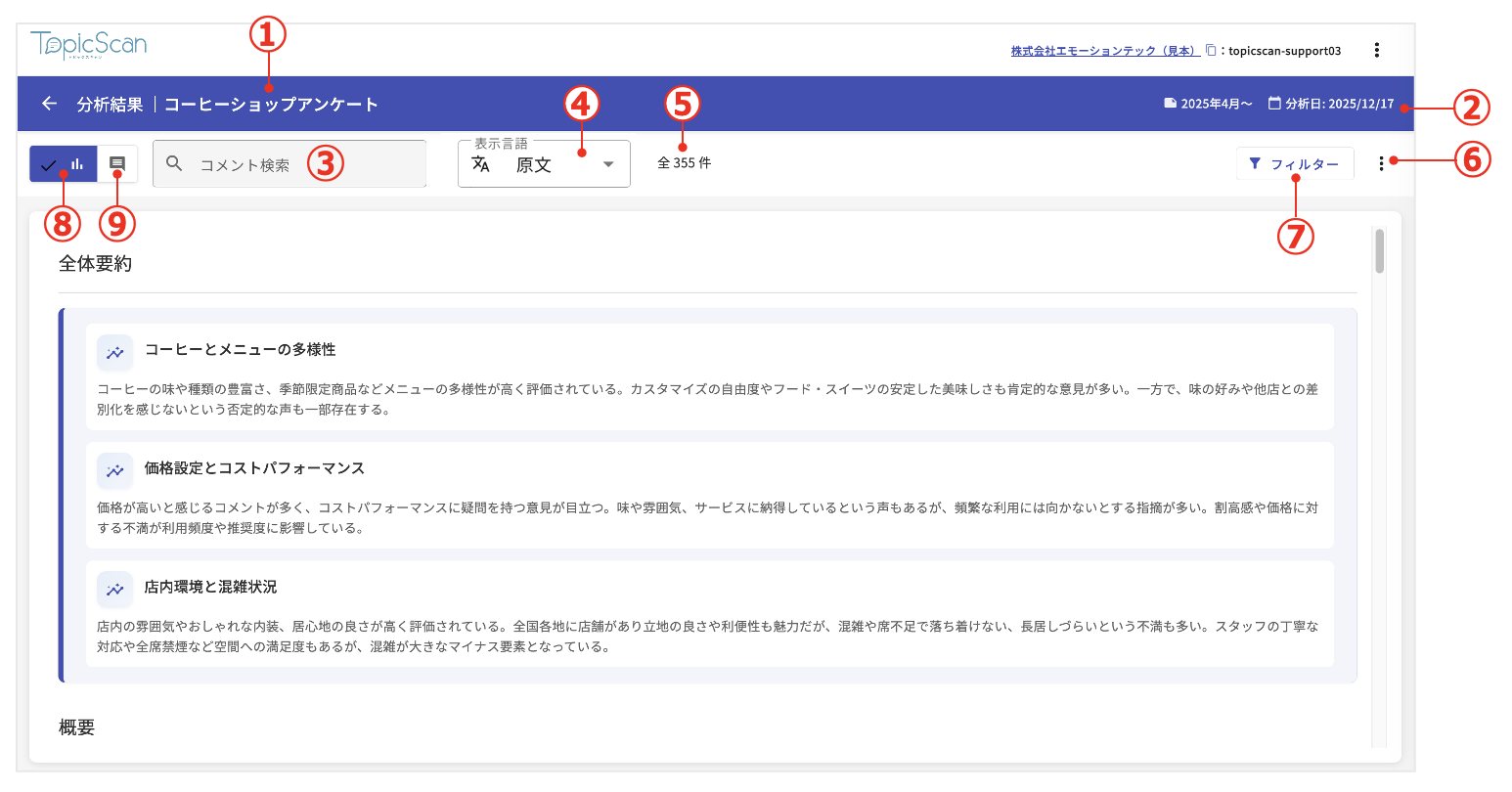Switch to the comment list view

click(117, 164)
